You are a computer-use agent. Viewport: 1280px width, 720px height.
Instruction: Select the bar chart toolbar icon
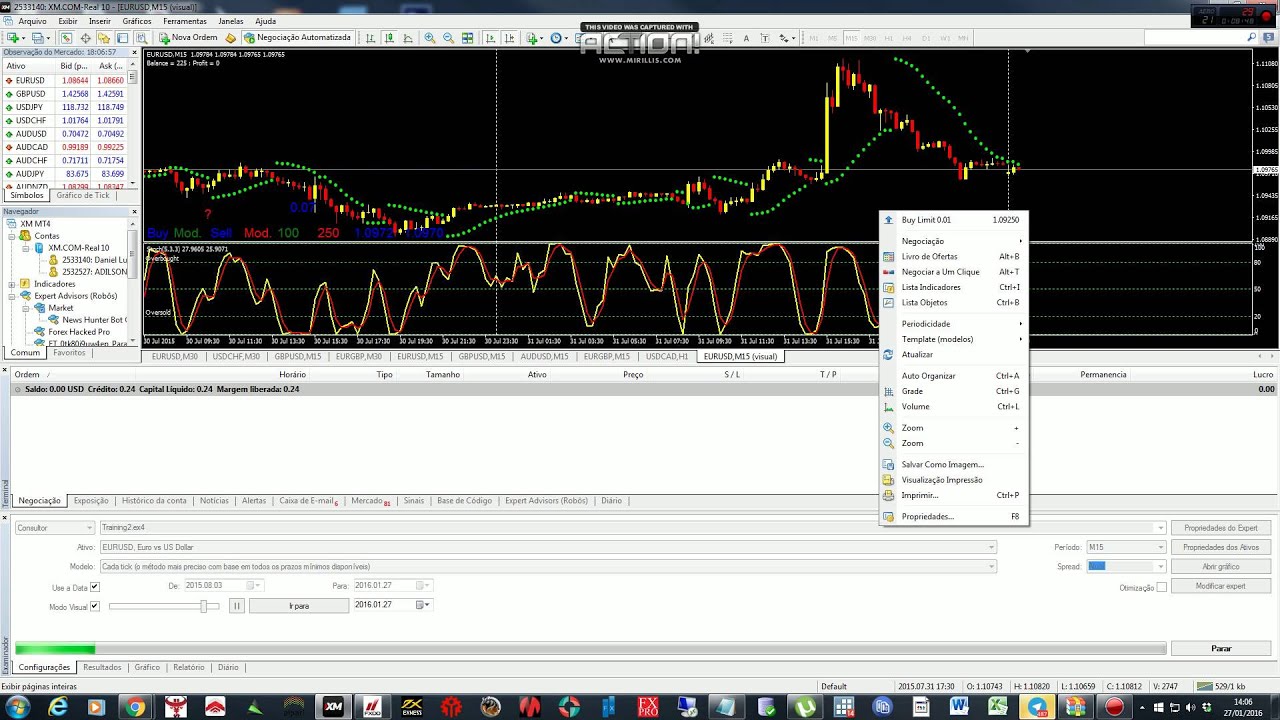370,38
